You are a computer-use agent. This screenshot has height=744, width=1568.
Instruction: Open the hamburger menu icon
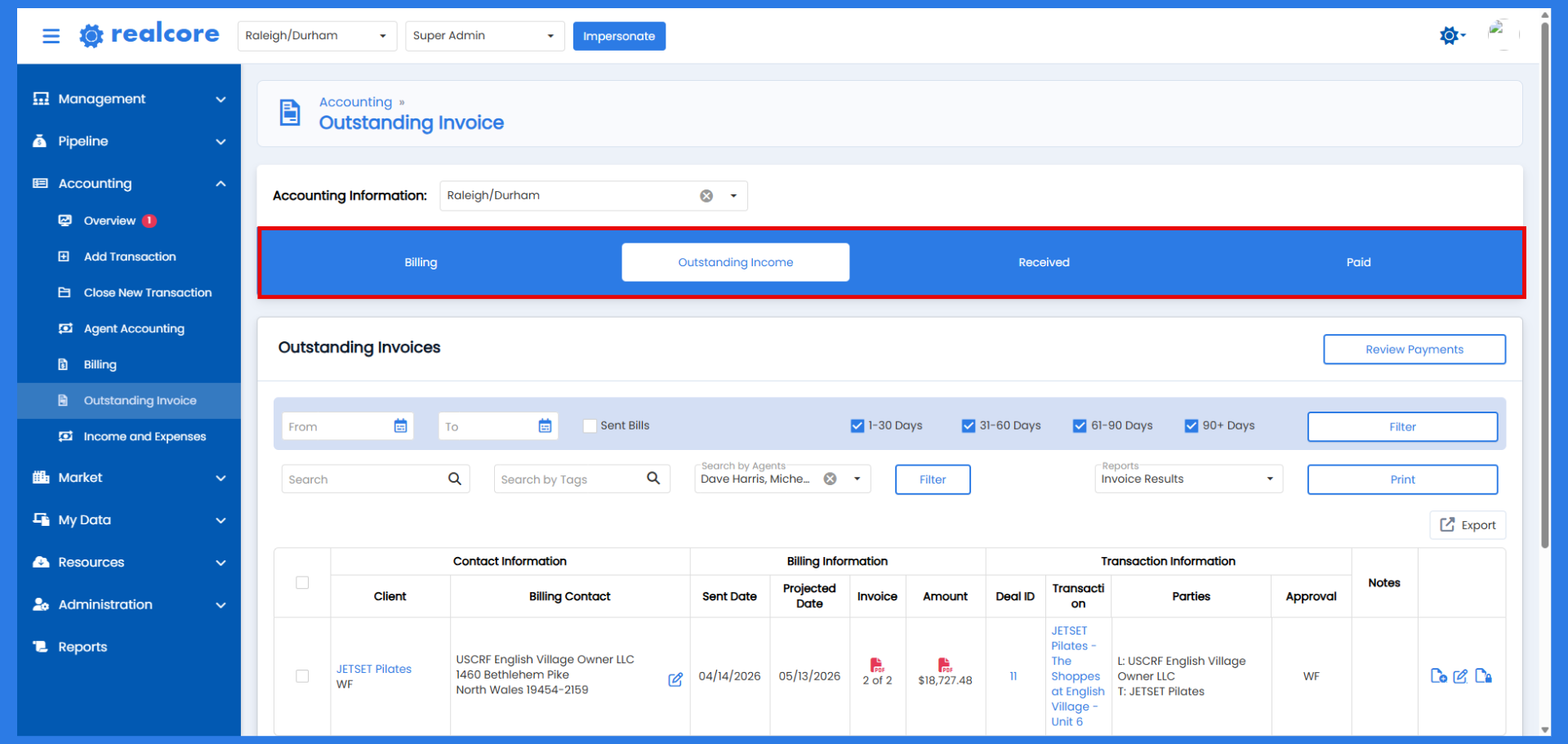coord(51,36)
